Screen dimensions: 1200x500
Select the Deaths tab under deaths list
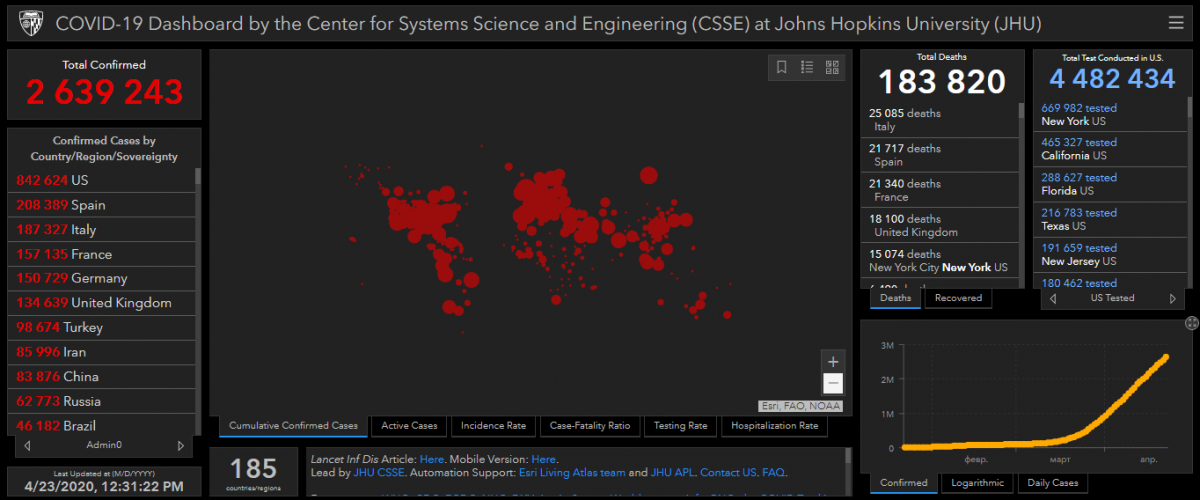[895, 298]
